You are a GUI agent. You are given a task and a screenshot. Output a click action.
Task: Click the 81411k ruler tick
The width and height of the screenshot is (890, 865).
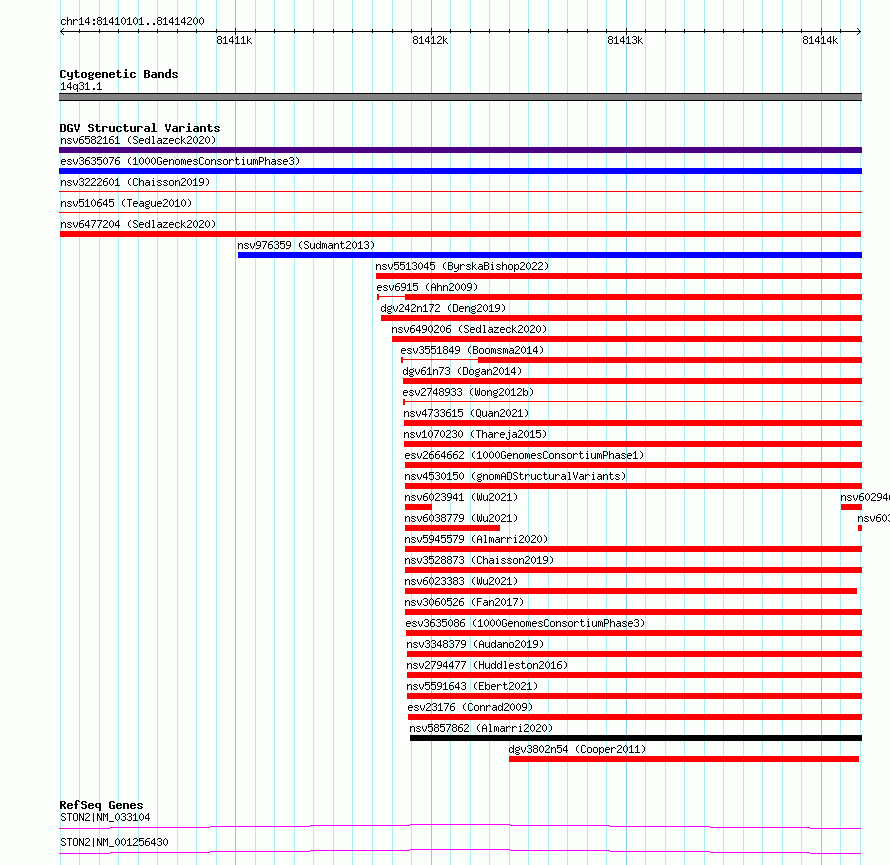click(234, 40)
